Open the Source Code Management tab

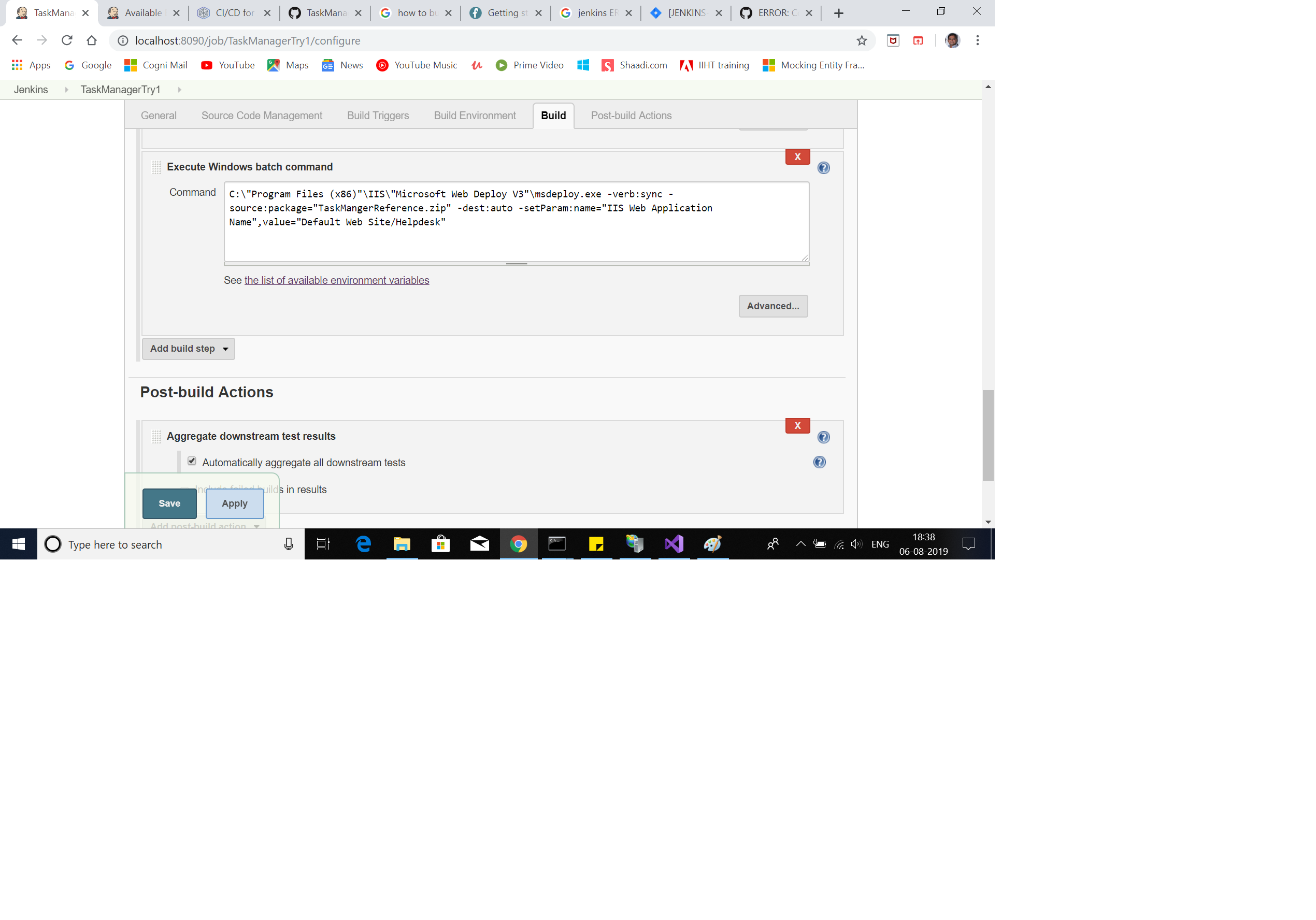[261, 115]
